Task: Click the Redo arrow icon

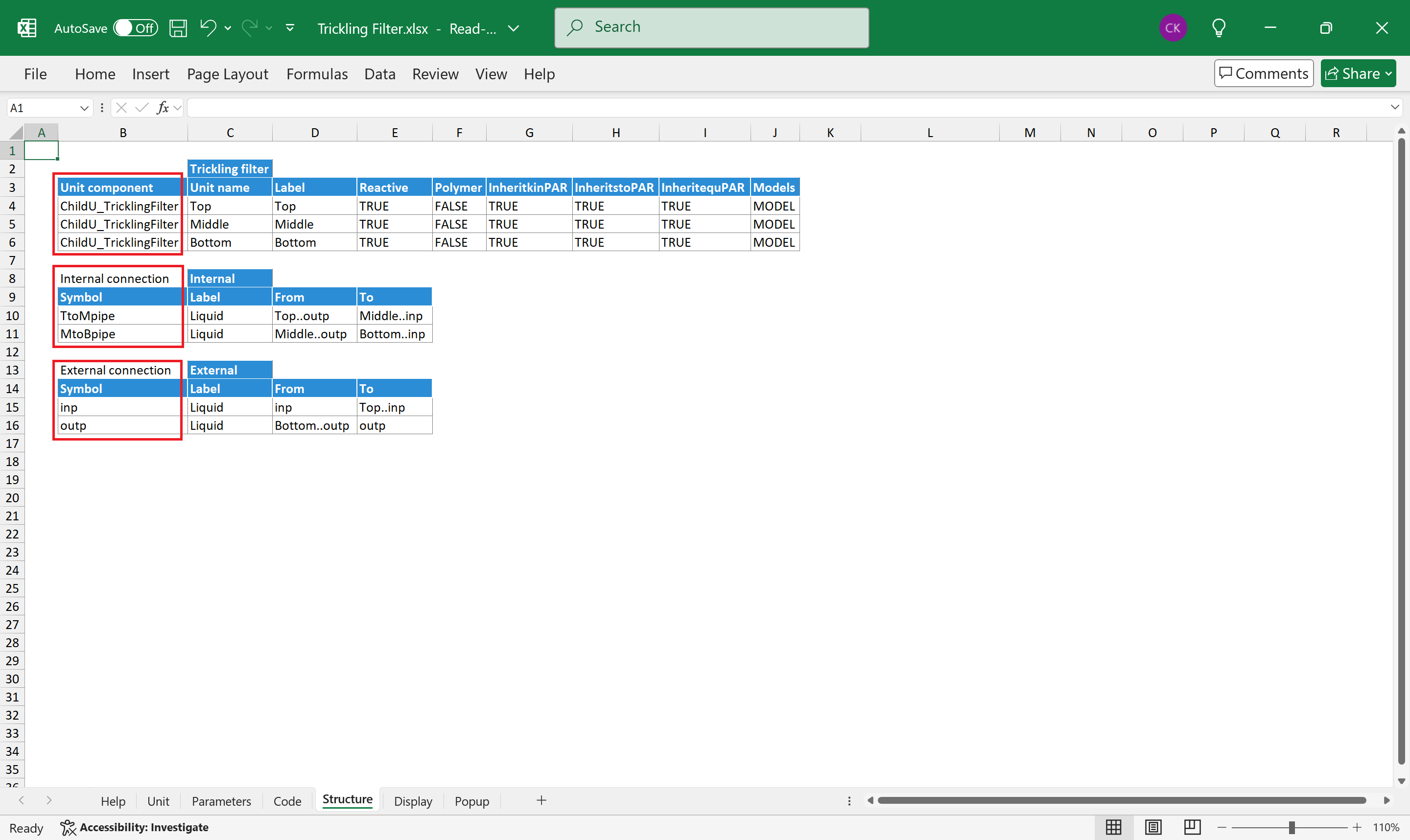Action: point(250,27)
